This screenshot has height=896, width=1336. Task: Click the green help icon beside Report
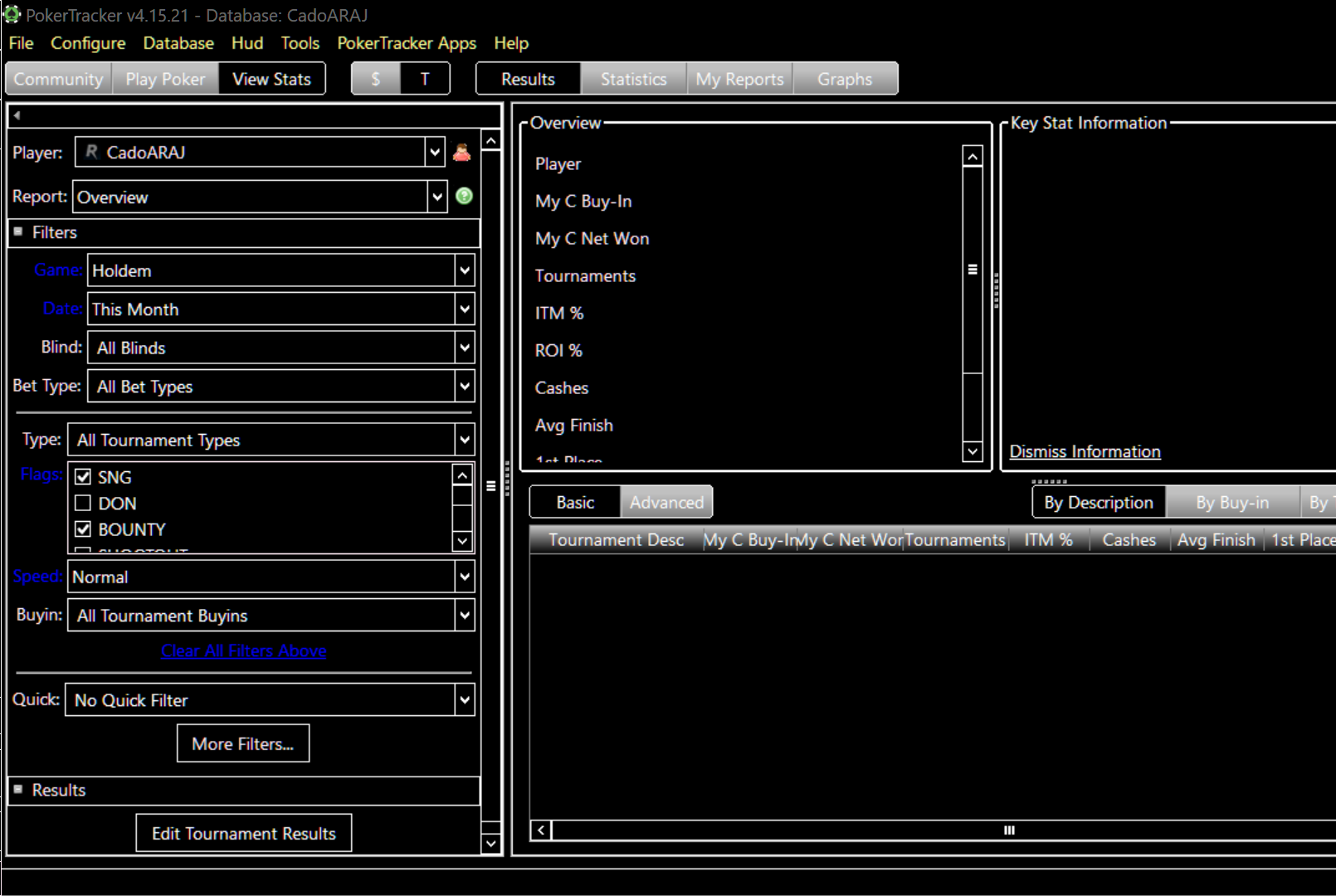pyautogui.click(x=465, y=196)
